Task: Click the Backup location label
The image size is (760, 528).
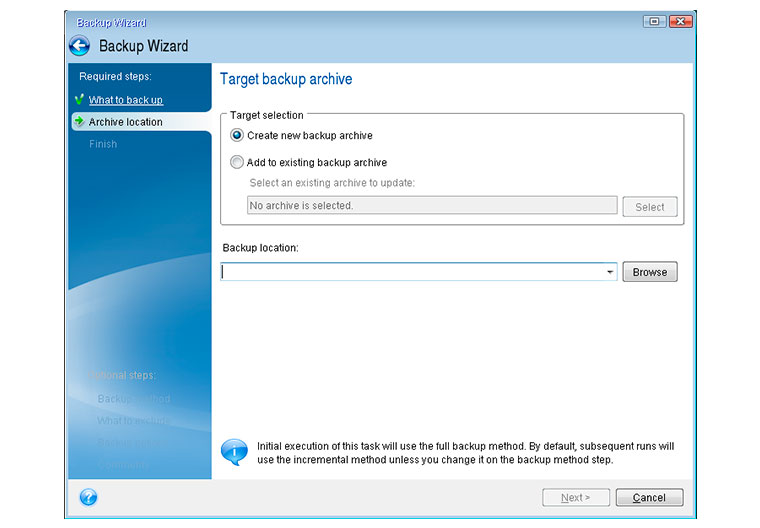Action: pos(260,248)
